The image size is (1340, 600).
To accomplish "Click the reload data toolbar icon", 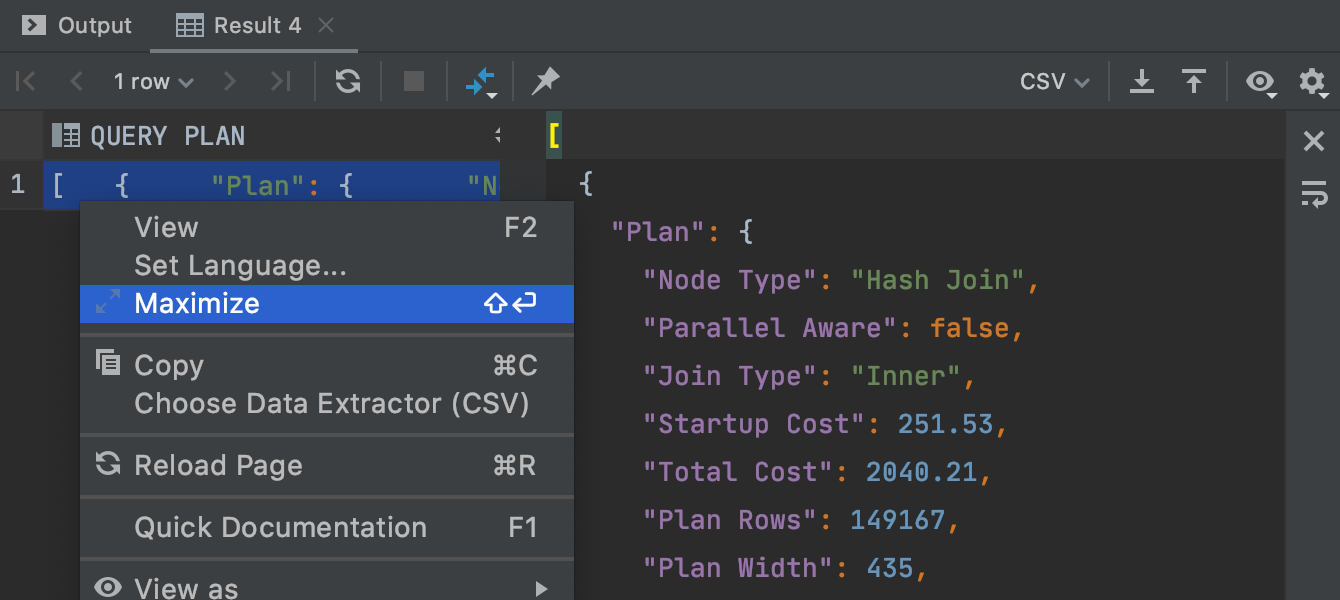I will (348, 81).
